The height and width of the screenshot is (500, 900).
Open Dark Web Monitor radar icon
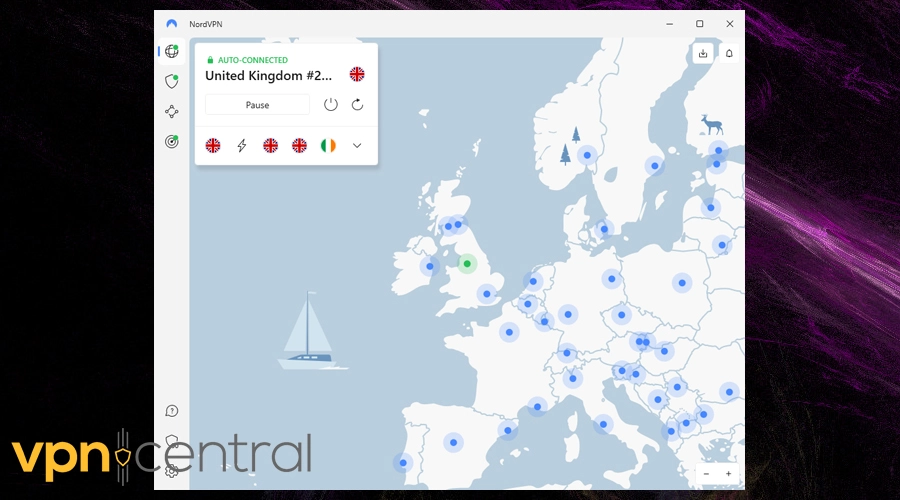pos(172,141)
